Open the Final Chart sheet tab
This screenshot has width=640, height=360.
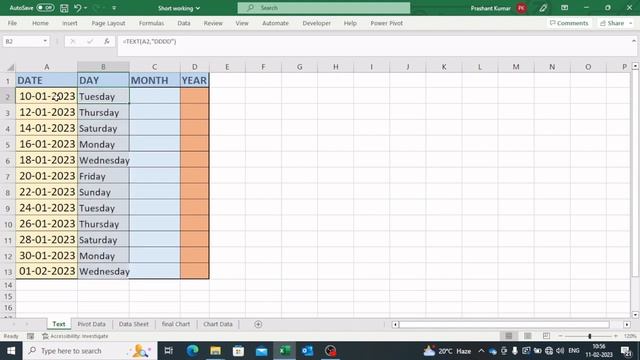click(x=176, y=324)
